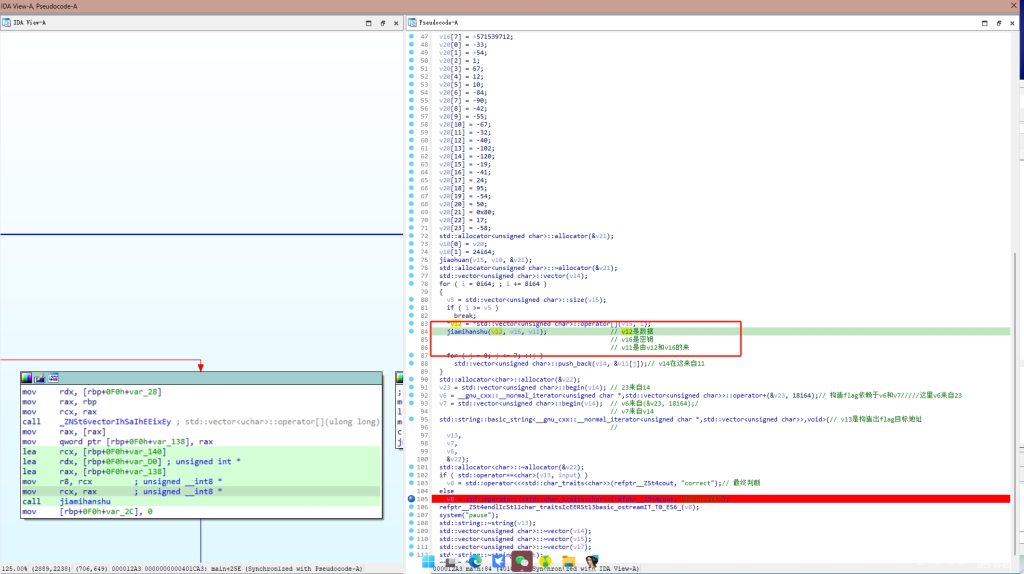Open node color picker in graph block

coord(26,378)
